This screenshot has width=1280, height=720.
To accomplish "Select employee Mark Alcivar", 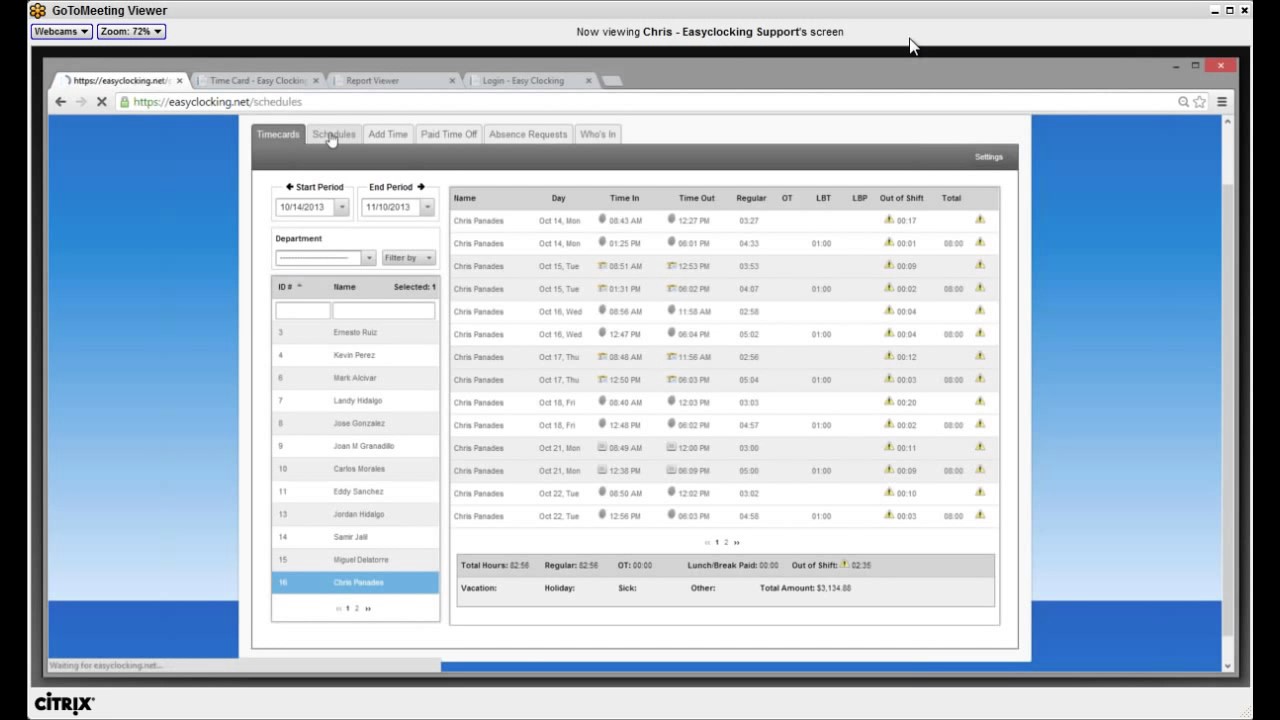I will point(355,378).
